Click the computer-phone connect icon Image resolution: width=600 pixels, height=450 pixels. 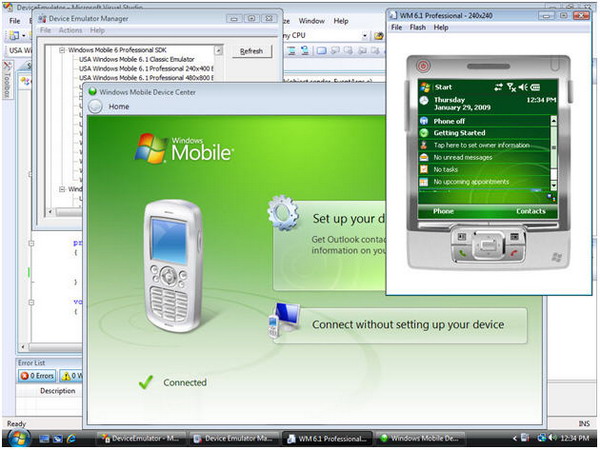tap(284, 321)
